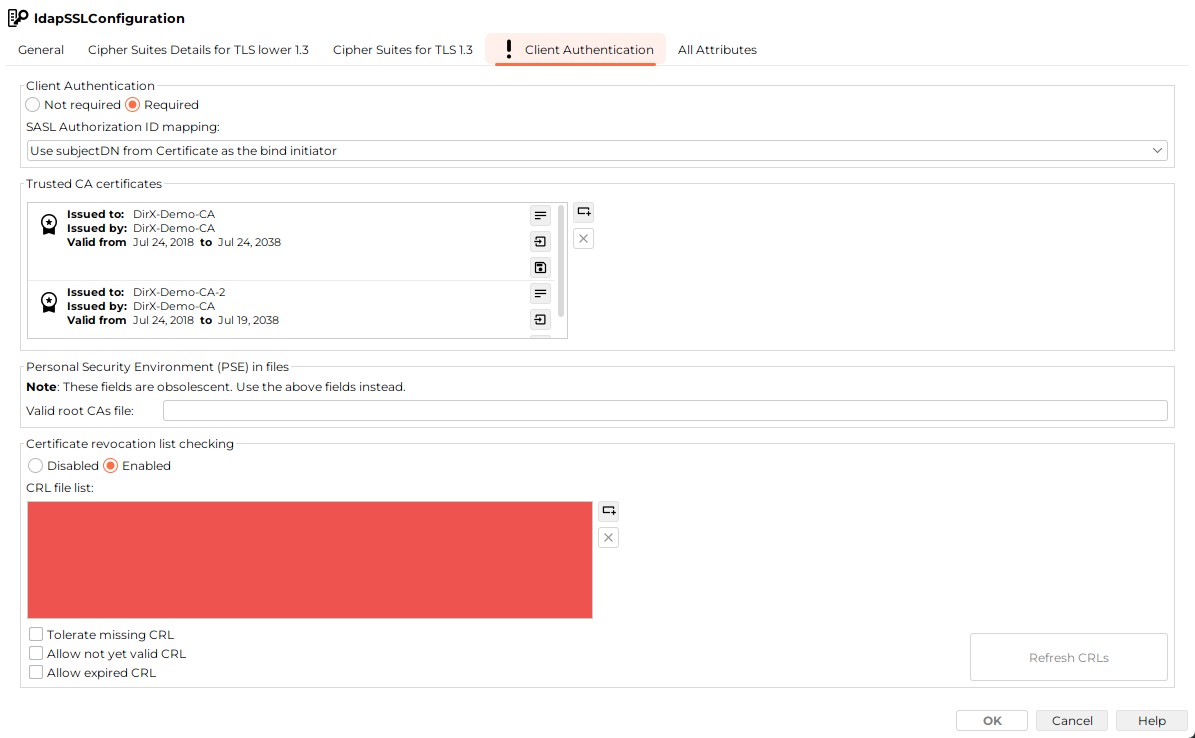Click the ldapSSLConfiguration title icon

click(18, 18)
